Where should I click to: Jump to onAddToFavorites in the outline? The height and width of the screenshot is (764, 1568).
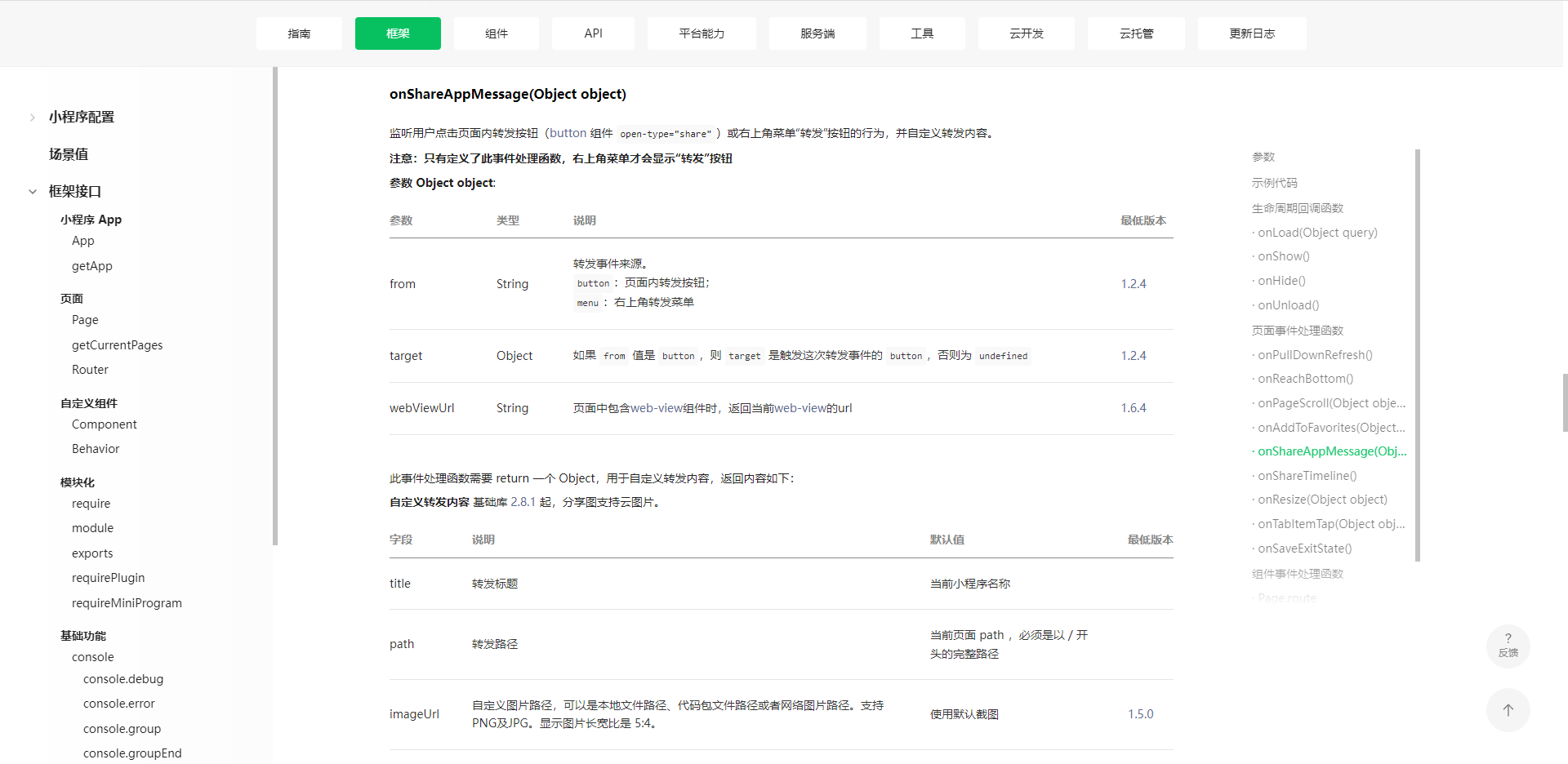click(1332, 428)
